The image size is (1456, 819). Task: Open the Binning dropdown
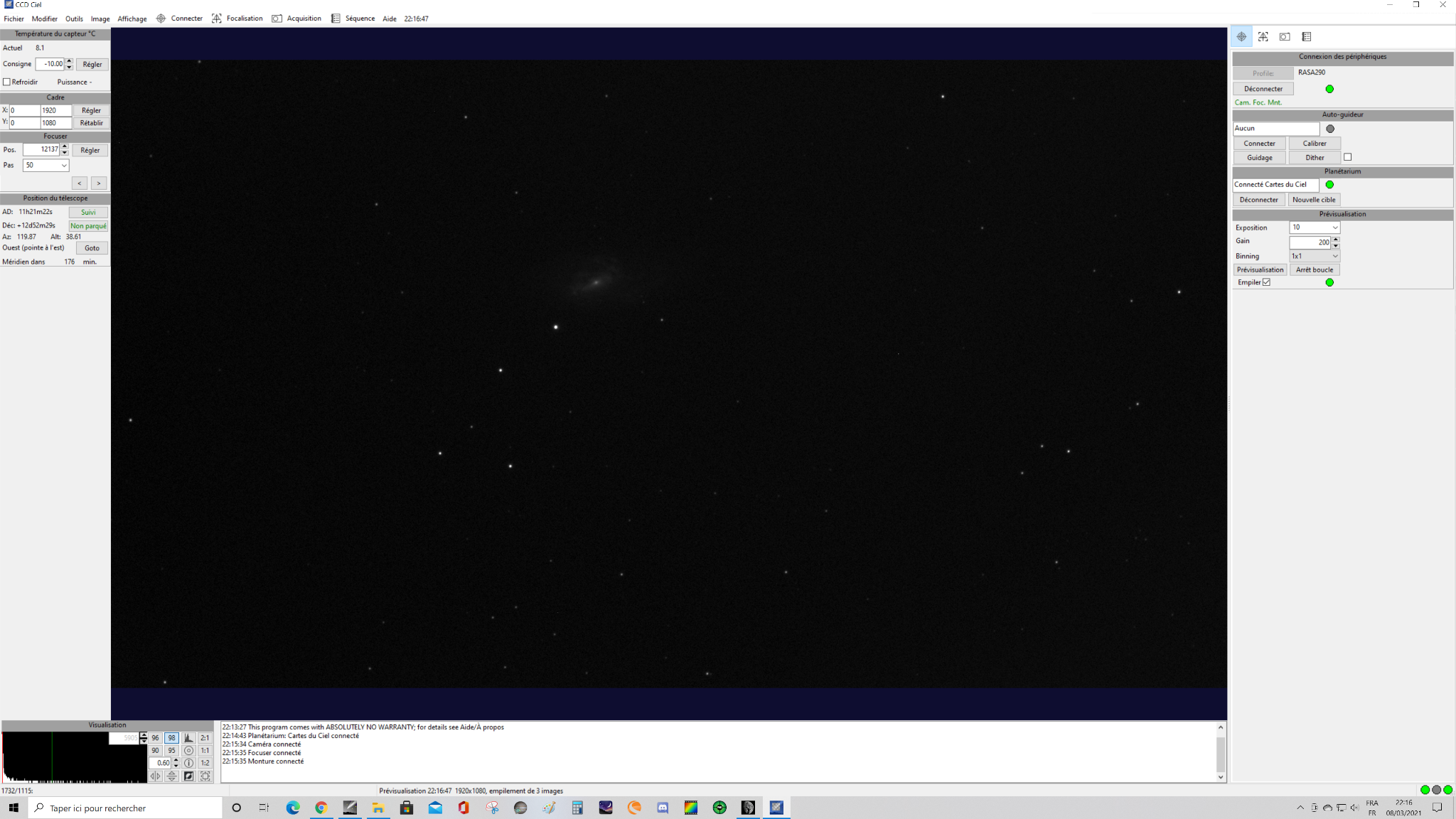[1335, 256]
